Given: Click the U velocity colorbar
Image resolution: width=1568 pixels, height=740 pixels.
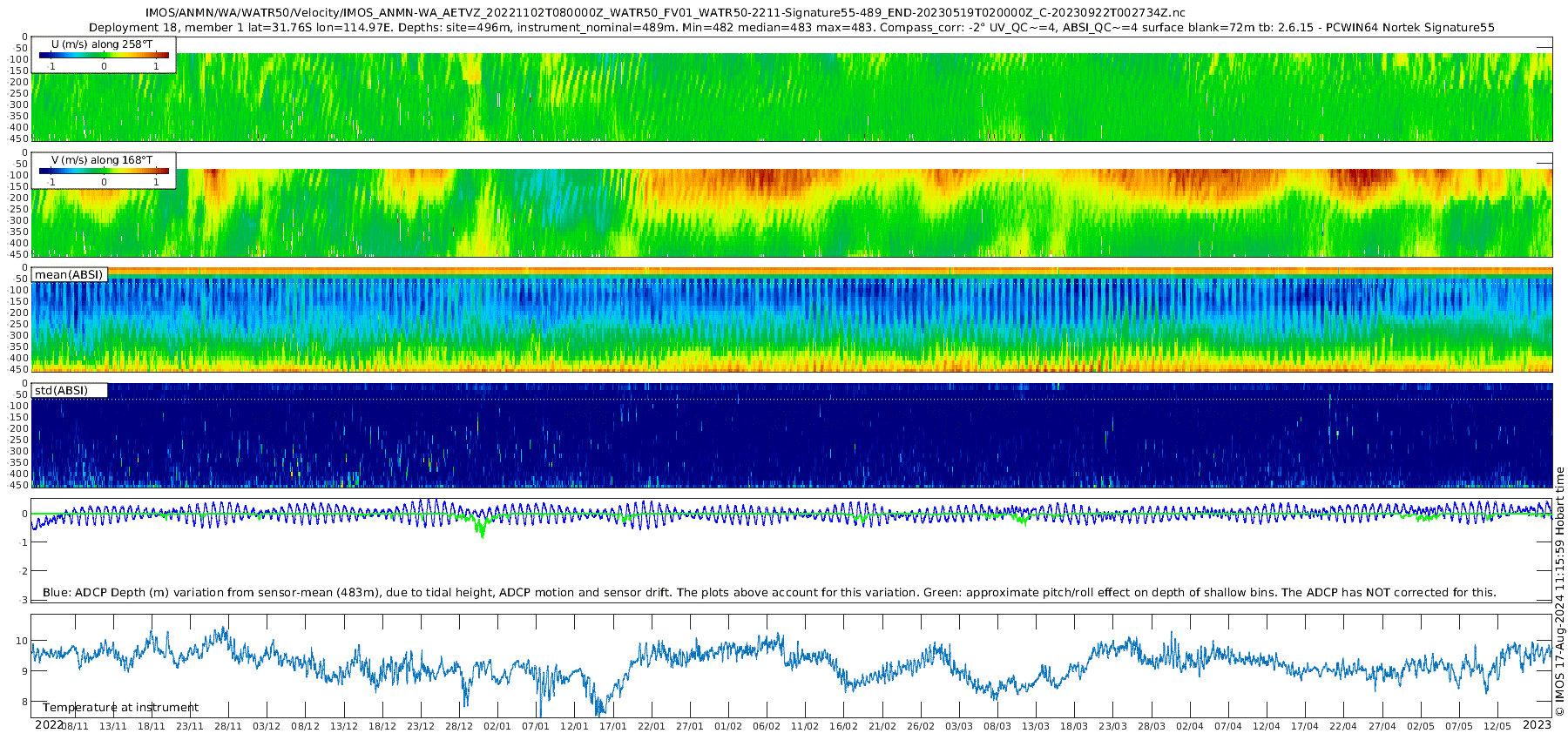Looking at the screenshot, I should coord(104,55).
